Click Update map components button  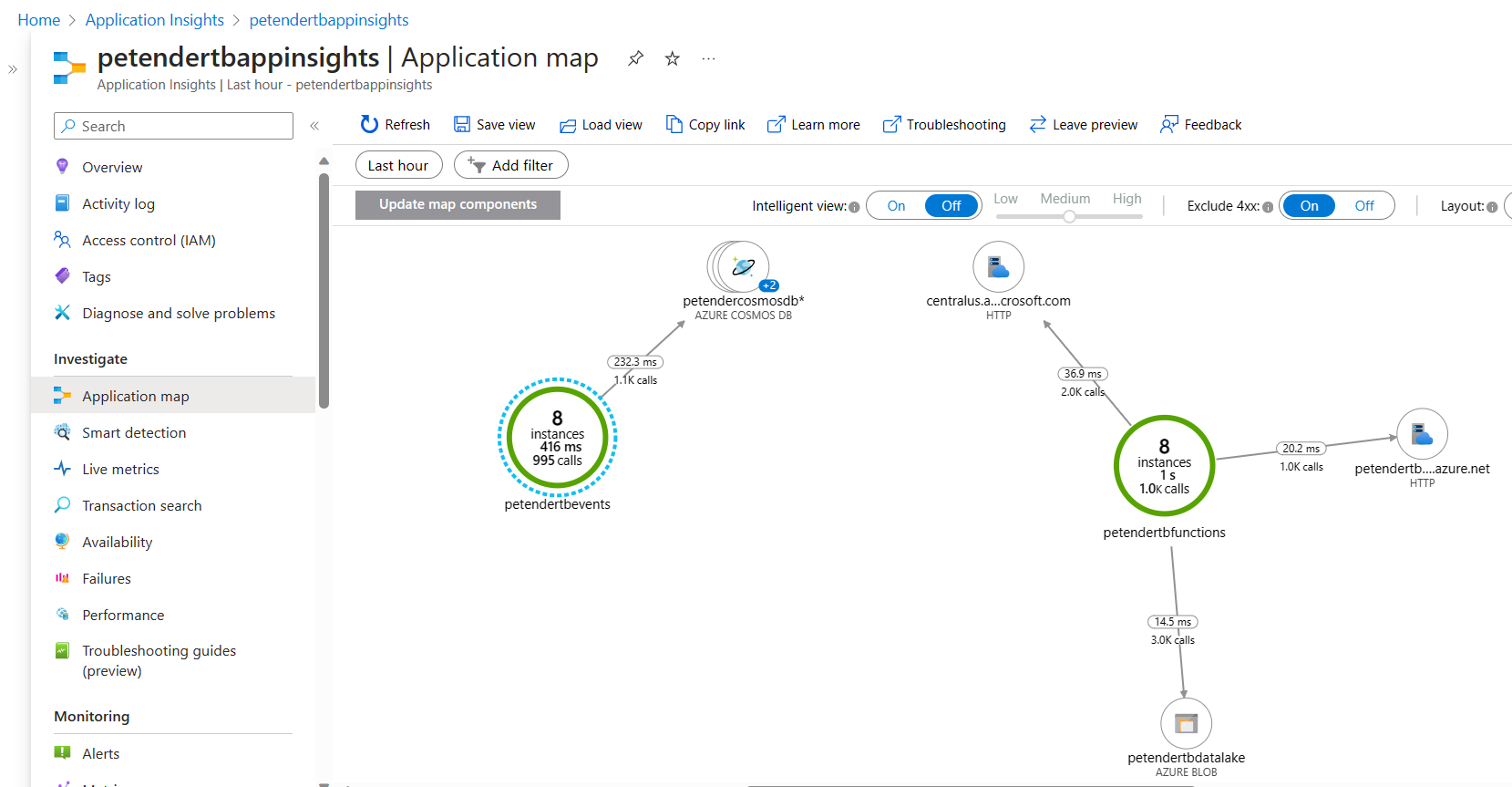click(x=458, y=204)
